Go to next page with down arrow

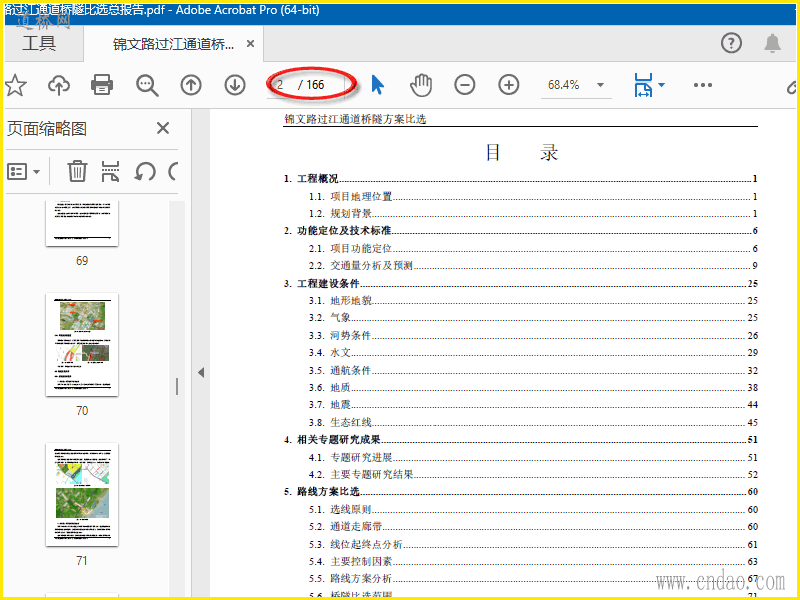coord(235,85)
